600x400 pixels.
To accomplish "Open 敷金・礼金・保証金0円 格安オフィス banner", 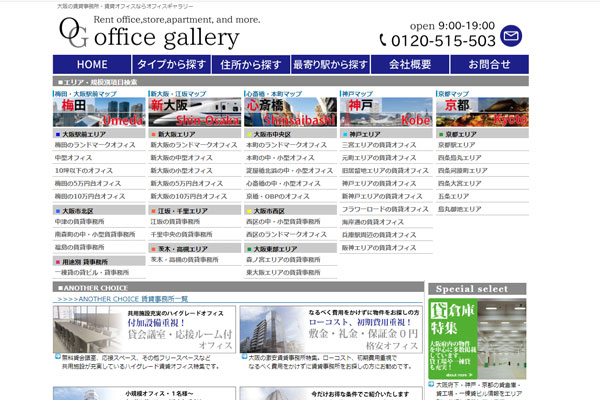I will click(x=331, y=329).
